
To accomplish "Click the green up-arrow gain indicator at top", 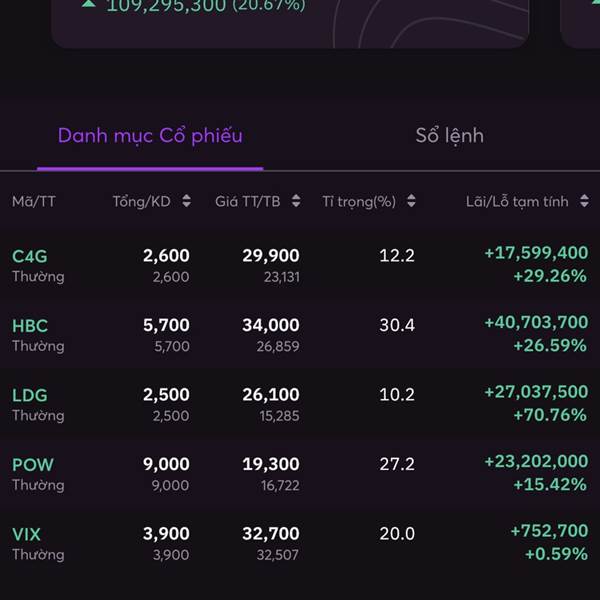I will pos(89,4).
